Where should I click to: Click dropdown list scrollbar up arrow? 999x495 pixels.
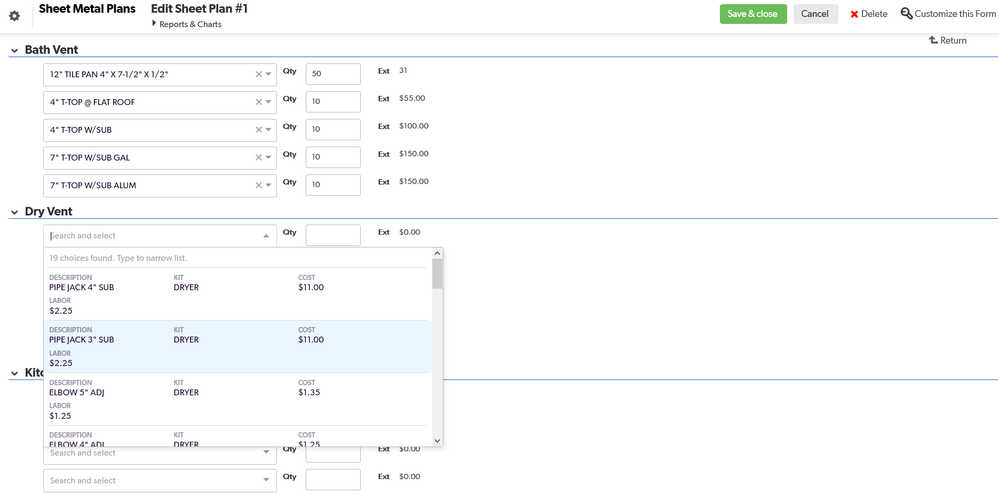click(x=437, y=254)
